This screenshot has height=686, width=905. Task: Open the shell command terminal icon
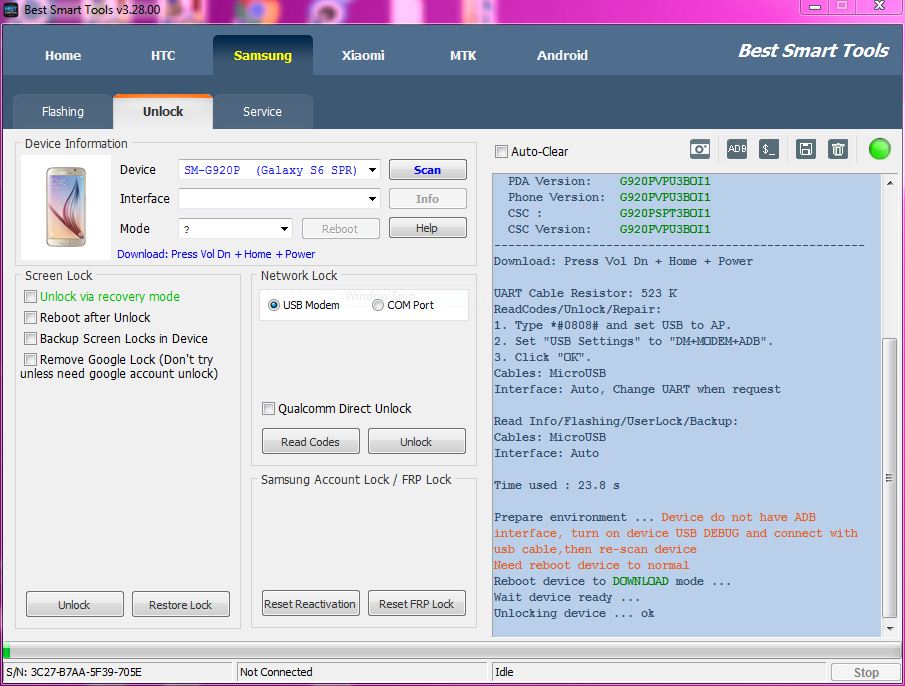(x=769, y=149)
